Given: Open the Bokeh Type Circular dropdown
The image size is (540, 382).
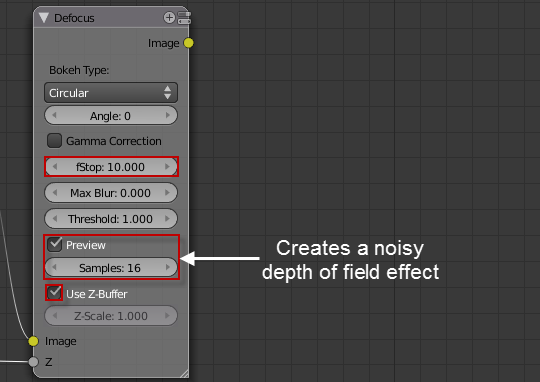Looking at the screenshot, I should pos(111,93).
